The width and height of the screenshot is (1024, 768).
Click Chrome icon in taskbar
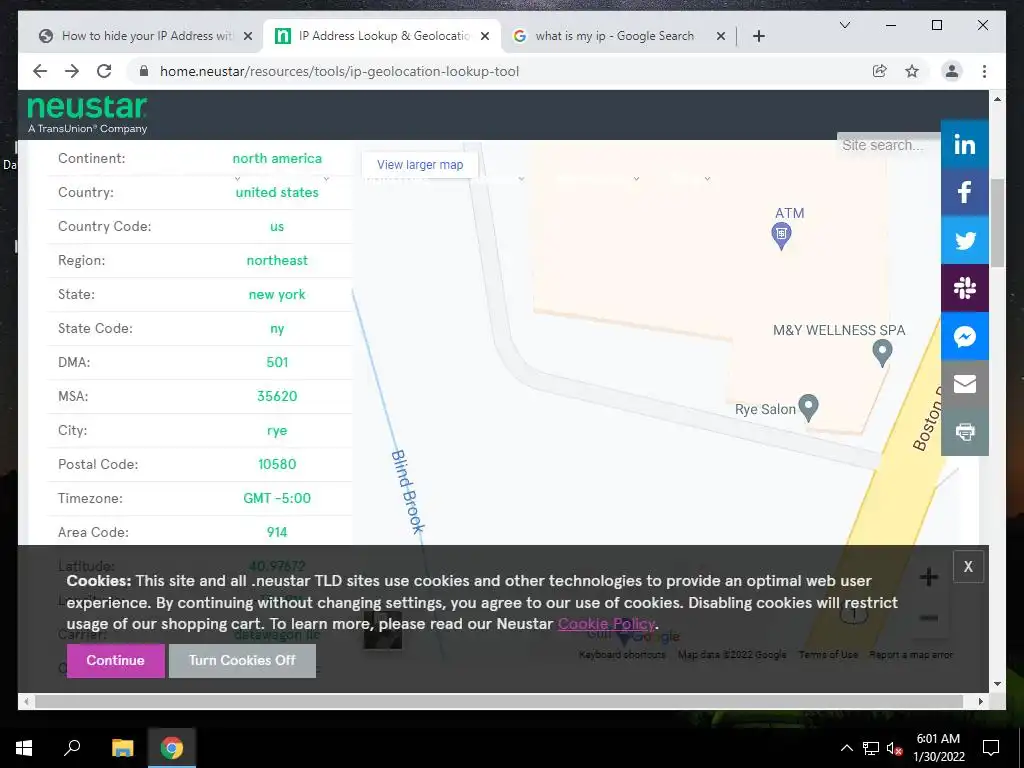click(x=172, y=748)
